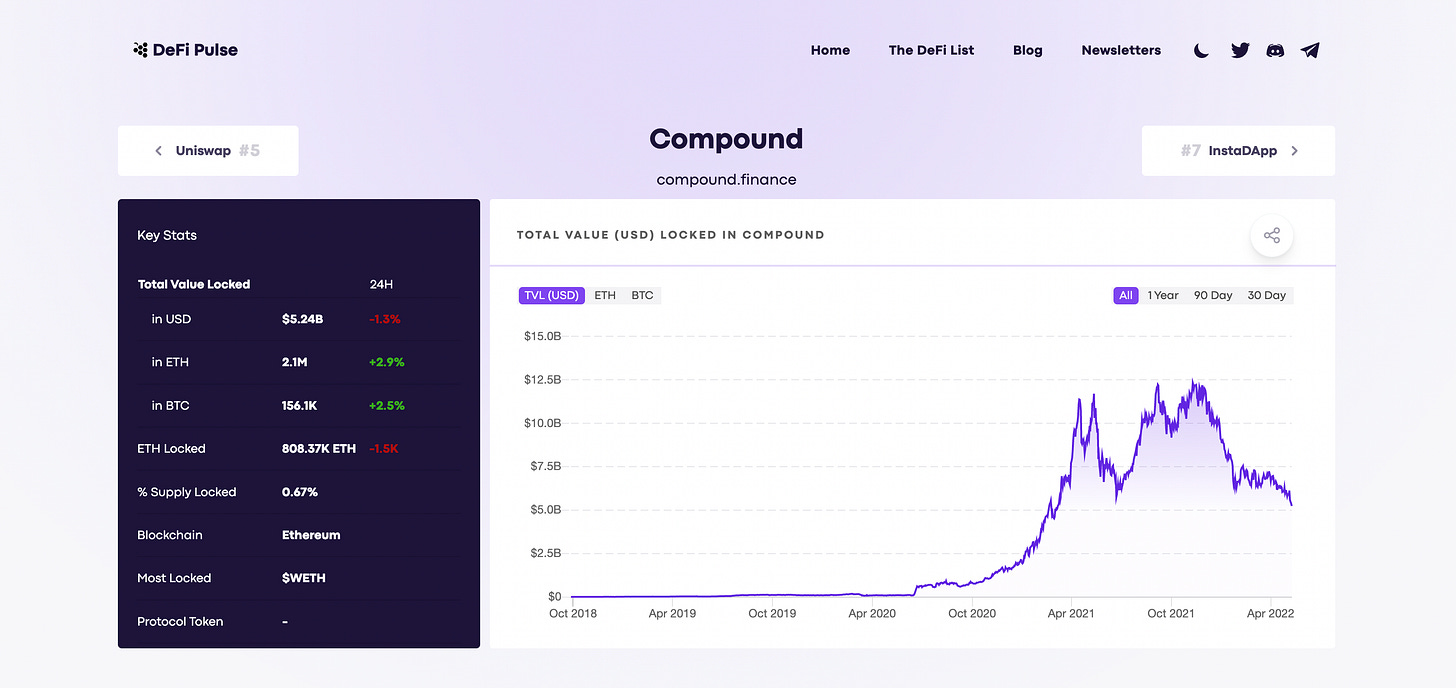Go to previous project Uniswap #5
1456x688 pixels.
click(208, 151)
